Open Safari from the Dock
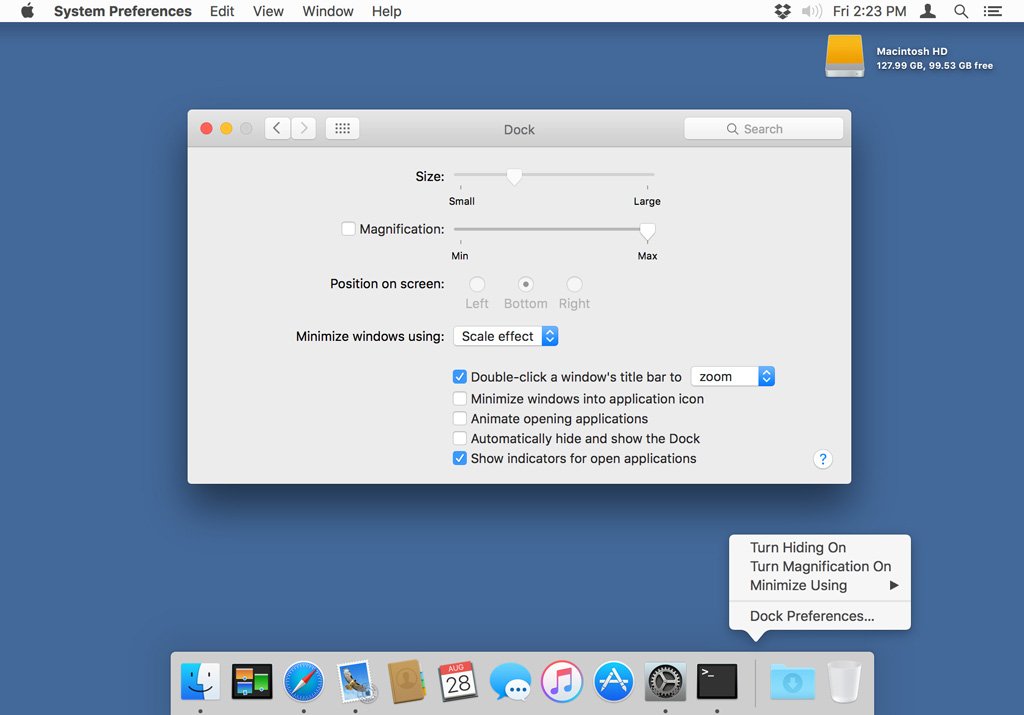This screenshot has height=715, width=1024. [303, 682]
